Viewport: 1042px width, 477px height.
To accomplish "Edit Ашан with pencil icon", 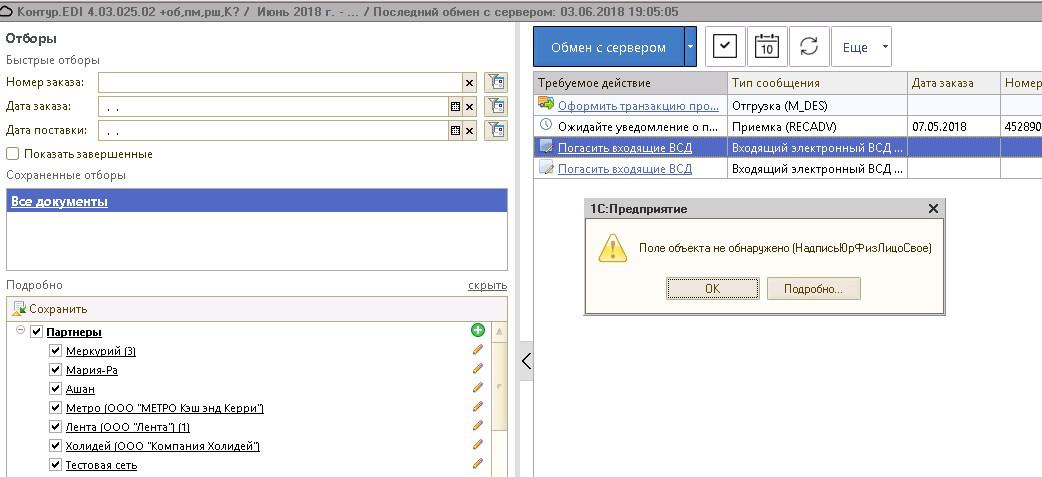I will [x=477, y=388].
